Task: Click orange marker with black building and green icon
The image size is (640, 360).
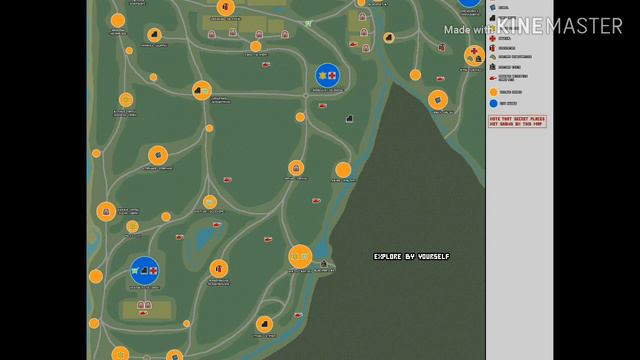Action: coord(202,91)
